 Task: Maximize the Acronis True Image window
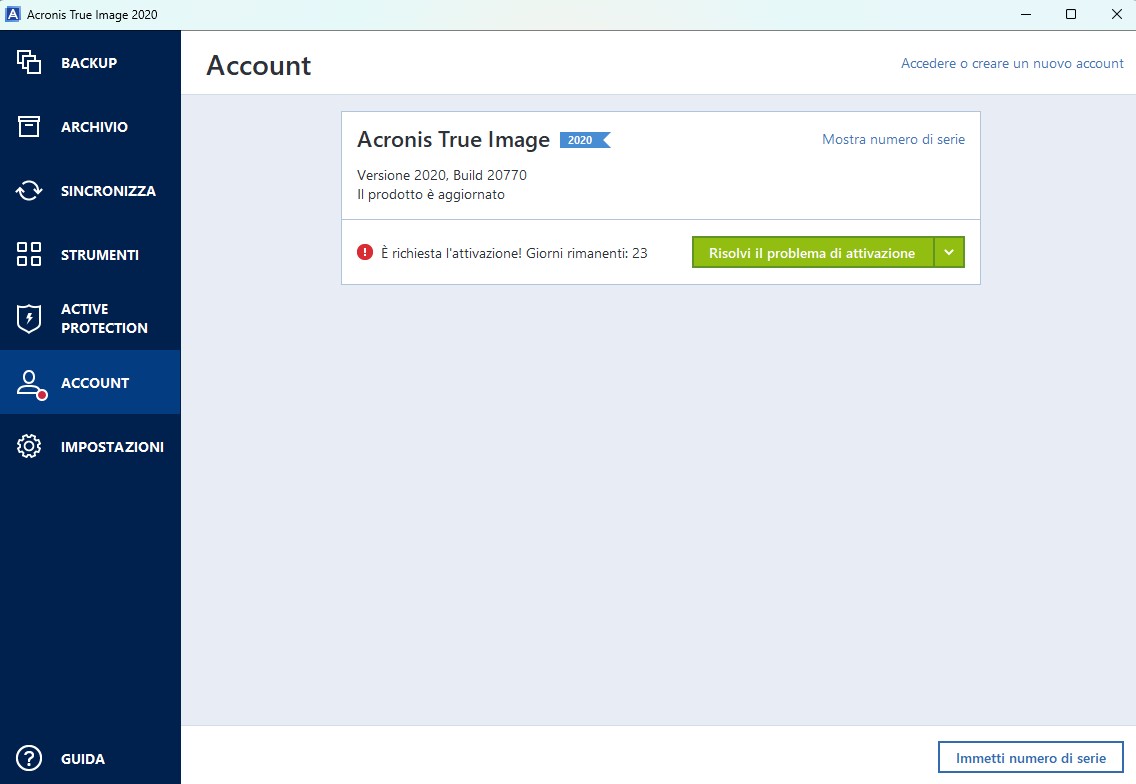tap(1071, 14)
